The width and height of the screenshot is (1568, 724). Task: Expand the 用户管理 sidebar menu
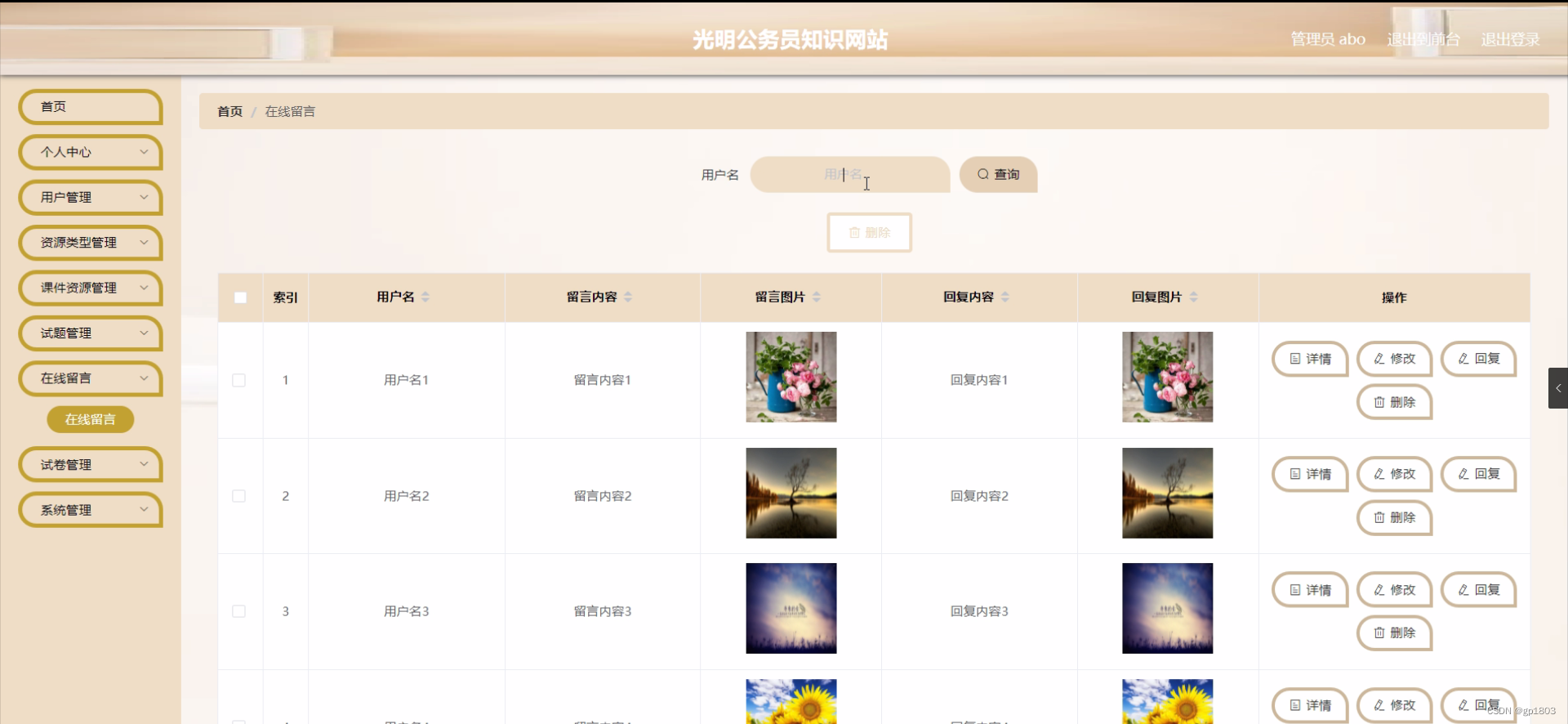coord(91,197)
